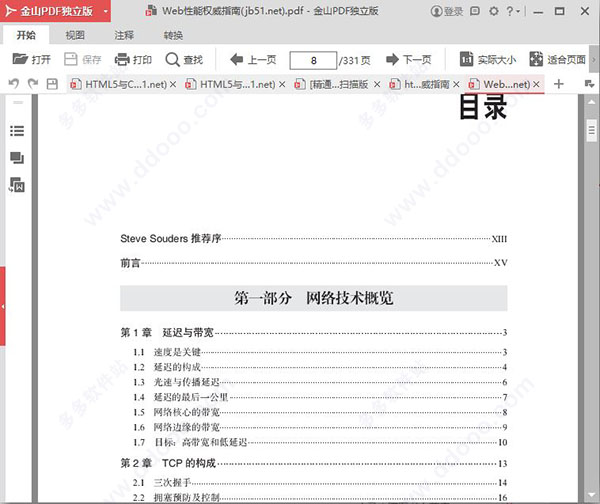The image size is (600, 504).
Task: Switch to the 注释 ribbon tab
Action: pos(124,35)
